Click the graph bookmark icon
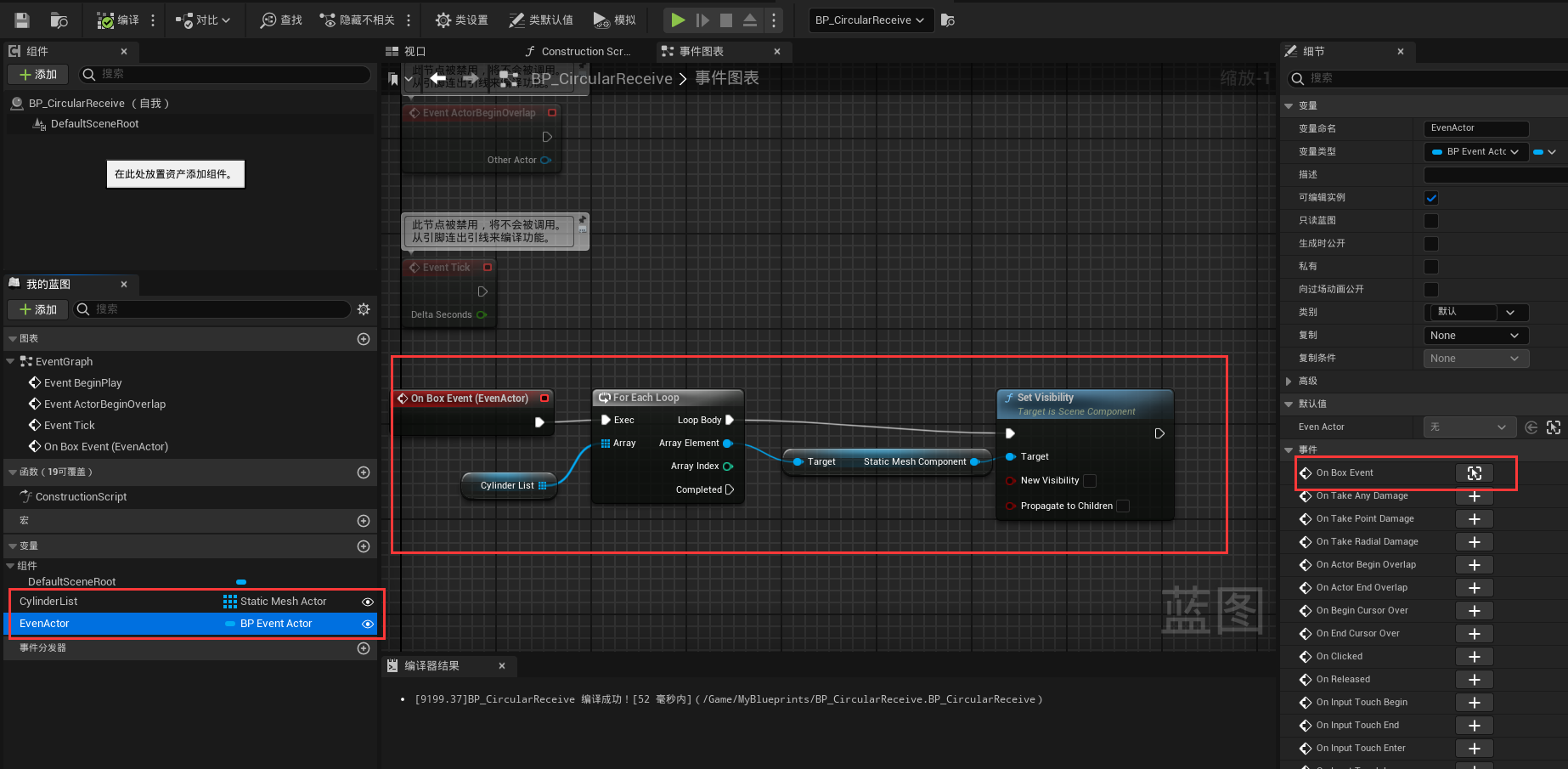Viewport: 1568px width, 769px height. click(392, 79)
